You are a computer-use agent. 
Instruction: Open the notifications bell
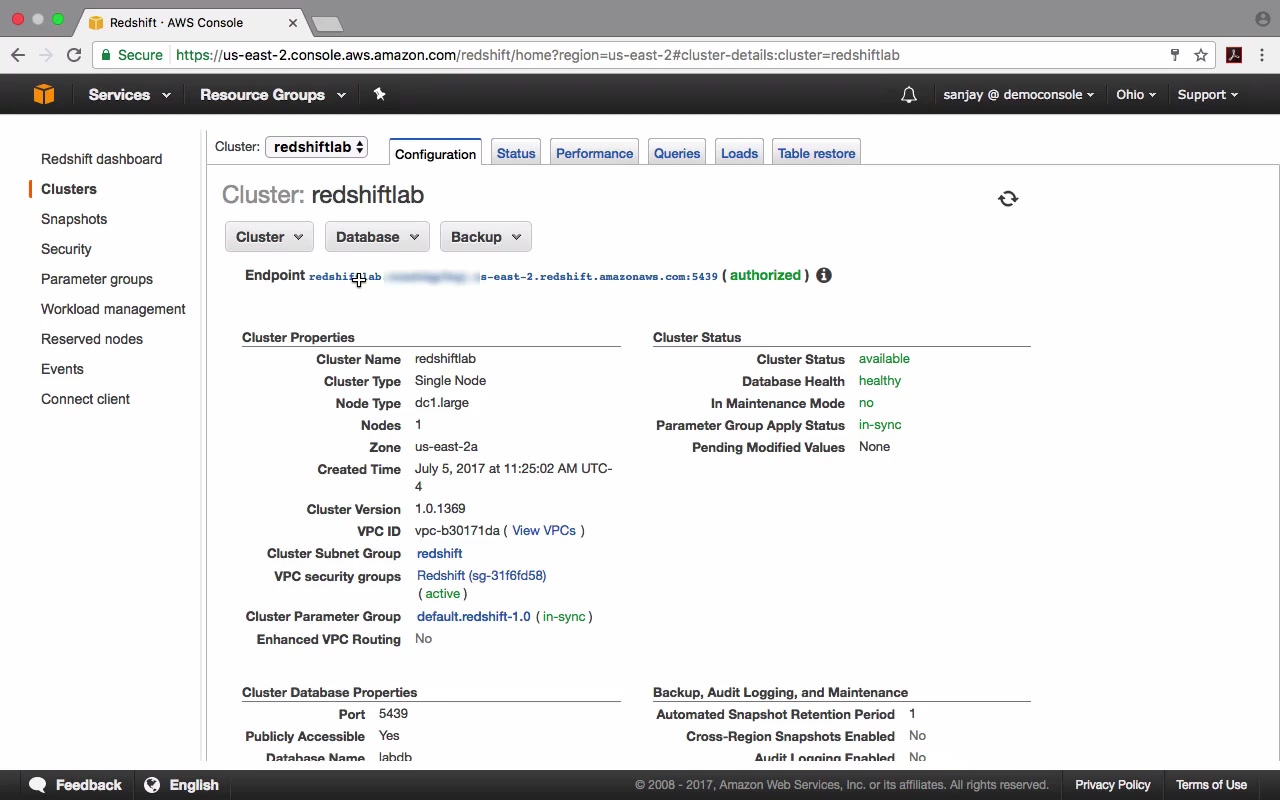(909, 95)
